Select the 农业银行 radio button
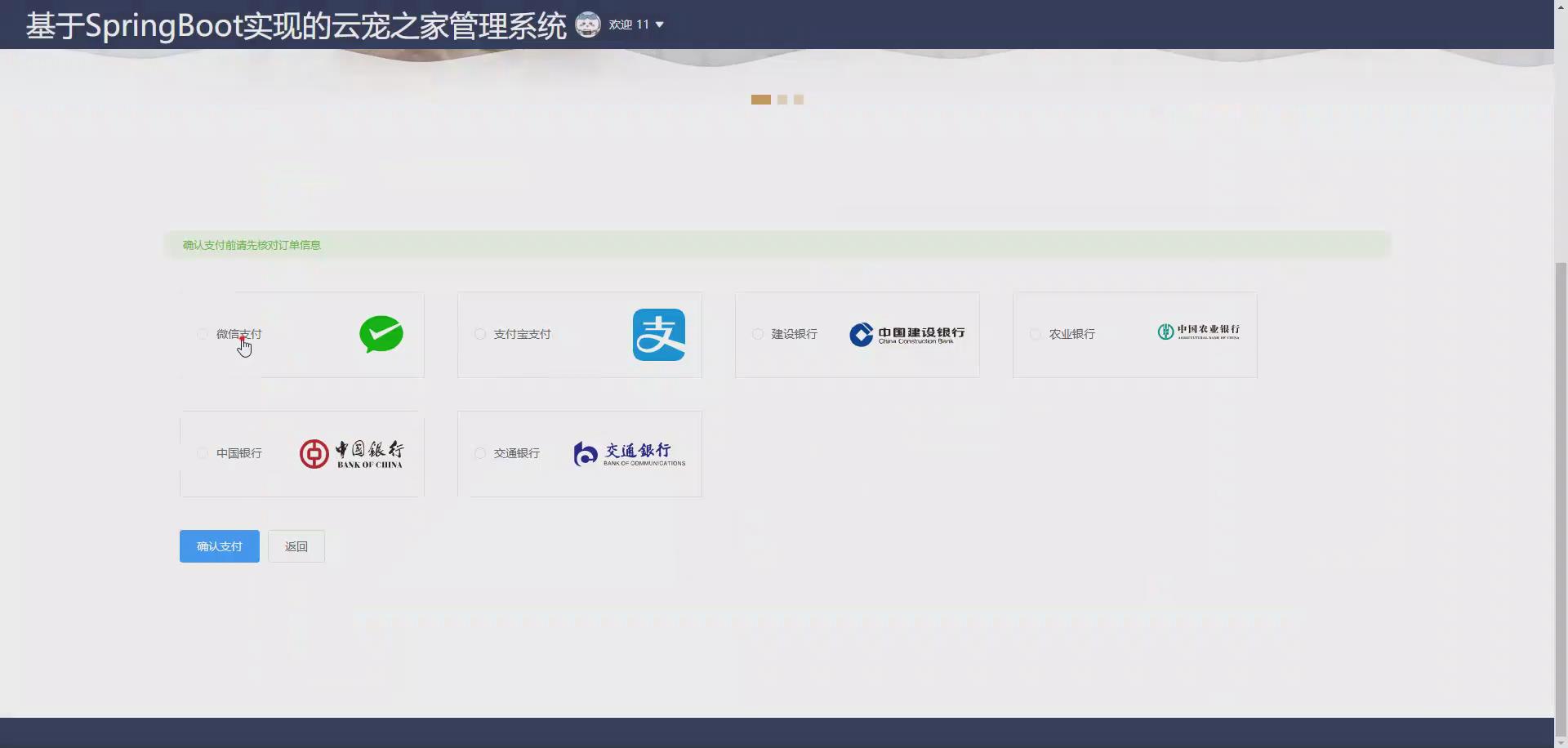The width and height of the screenshot is (1568, 748). pyautogui.click(x=1036, y=334)
